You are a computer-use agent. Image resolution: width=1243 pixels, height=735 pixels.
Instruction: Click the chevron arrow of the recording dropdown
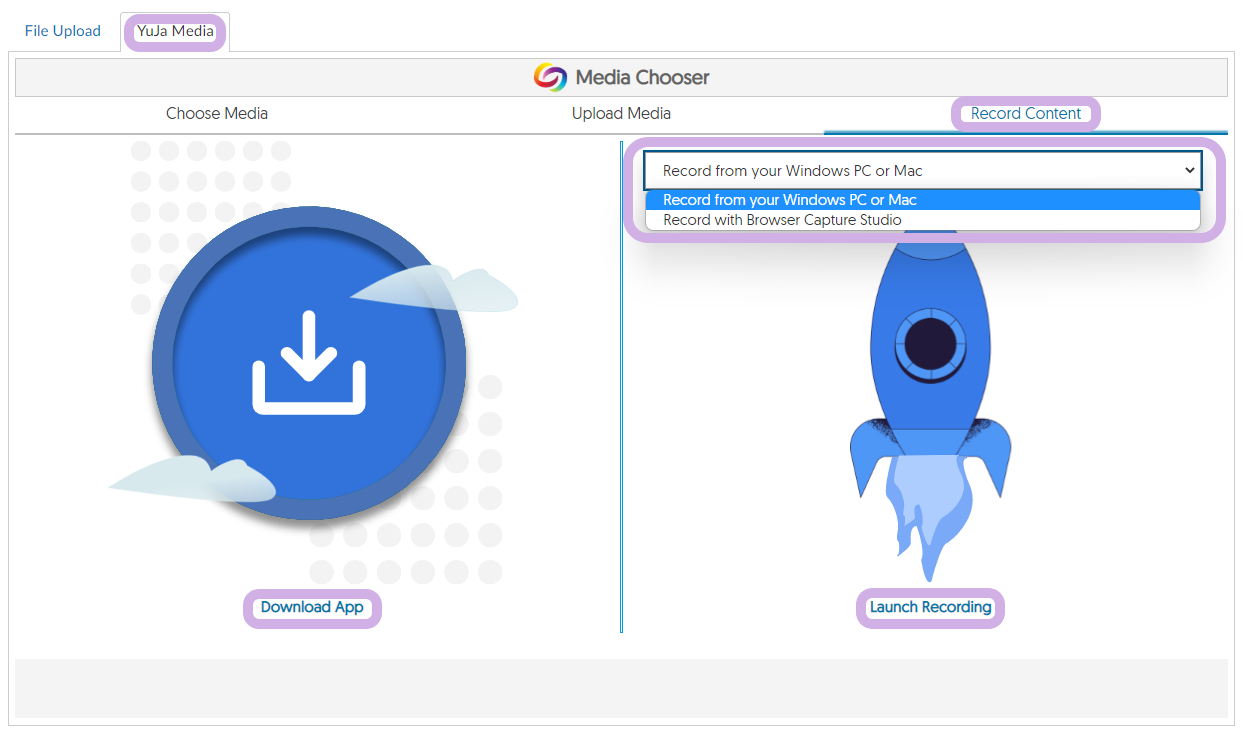coord(1189,171)
